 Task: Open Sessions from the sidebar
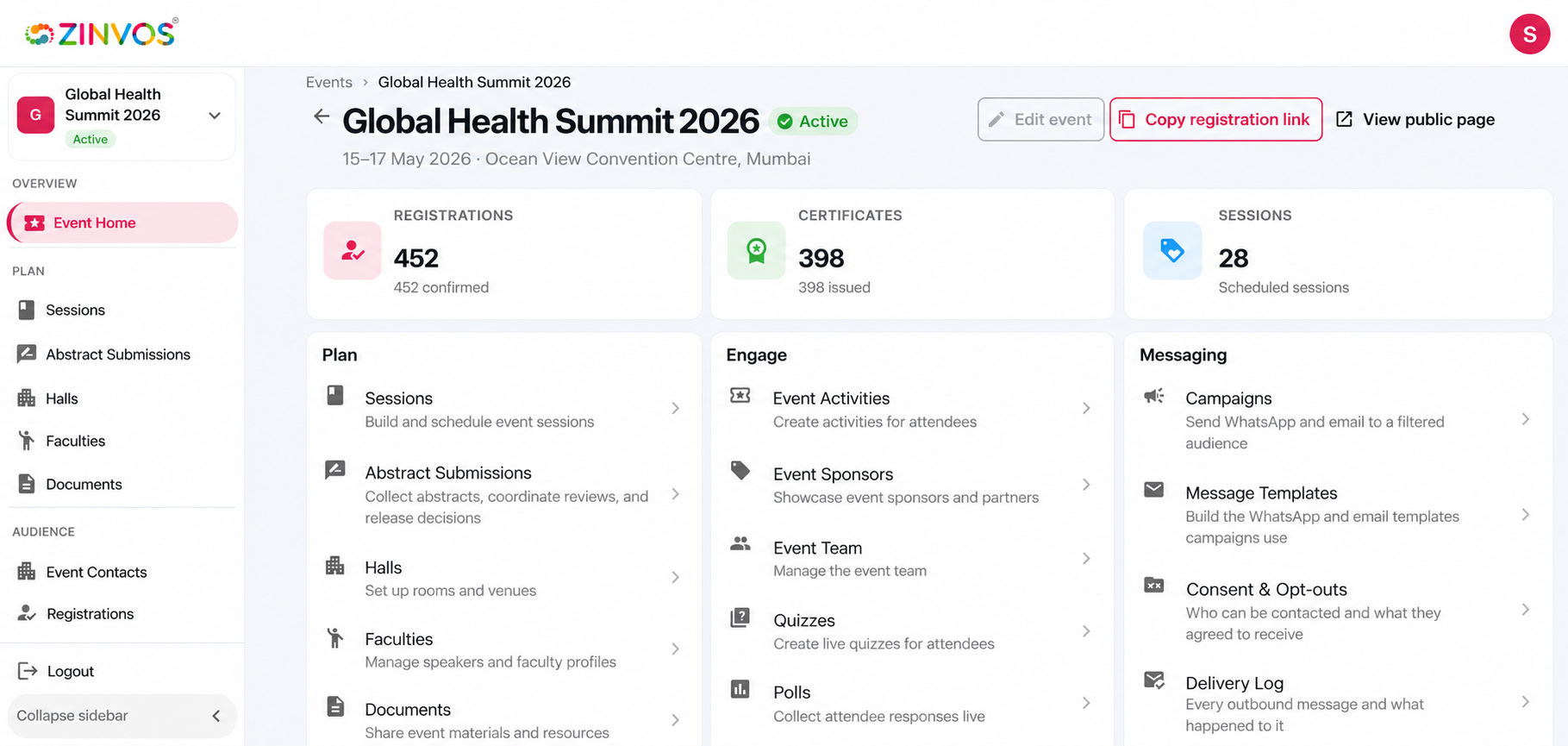point(122,310)
